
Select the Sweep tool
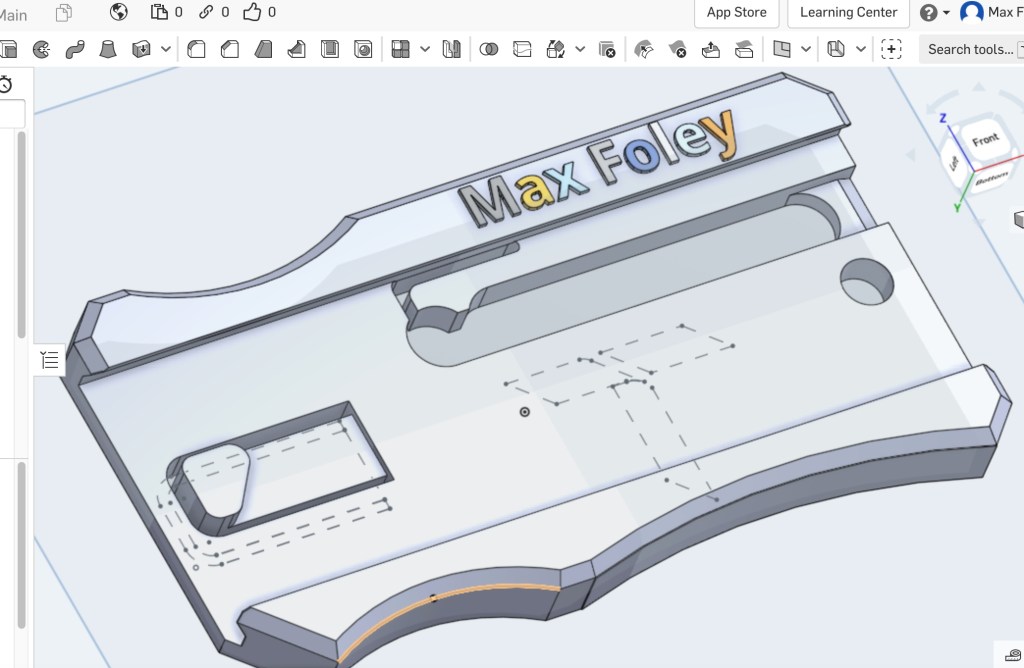(75, 49)
